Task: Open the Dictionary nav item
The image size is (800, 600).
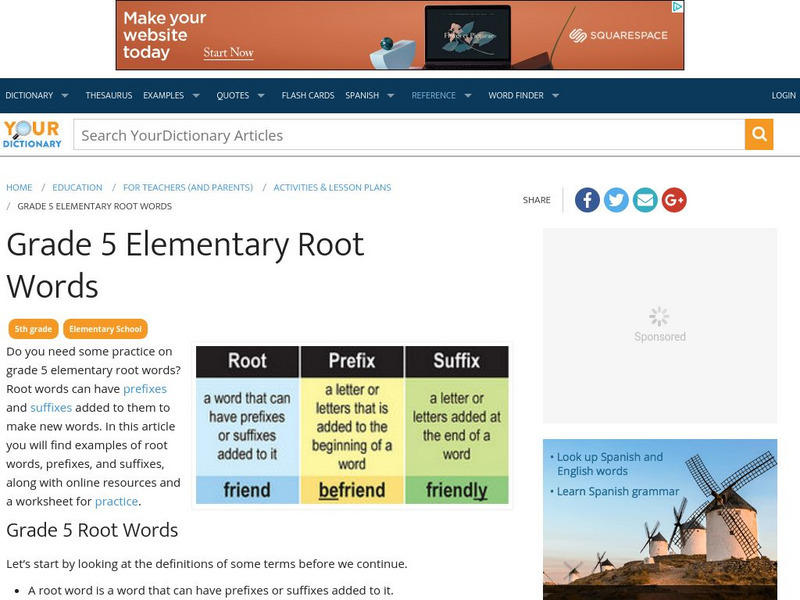Action: (29, 95)
